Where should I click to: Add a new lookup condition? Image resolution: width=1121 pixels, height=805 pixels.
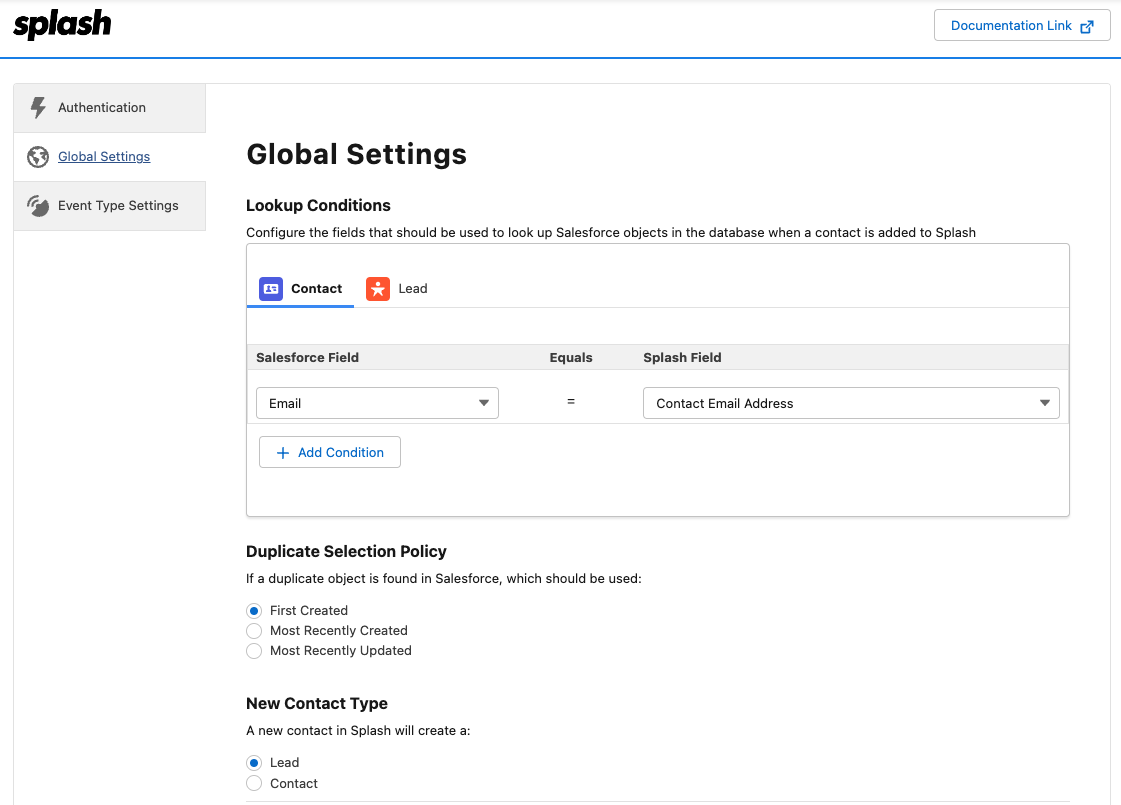tap(330, 453)
